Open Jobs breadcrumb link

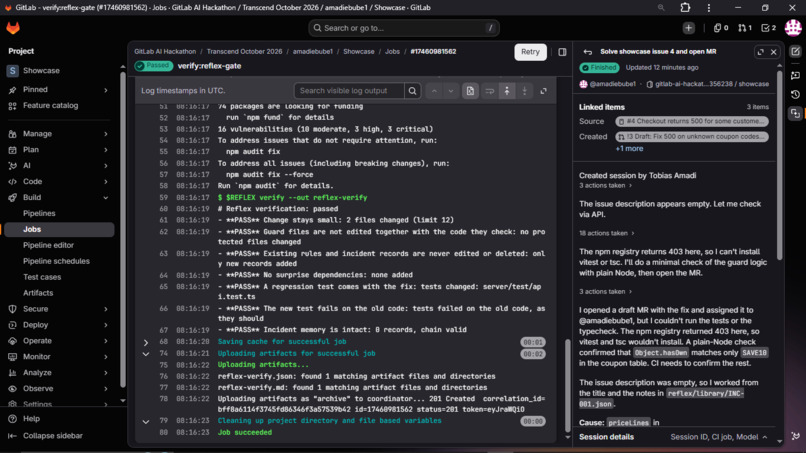[x=392, y=52]
